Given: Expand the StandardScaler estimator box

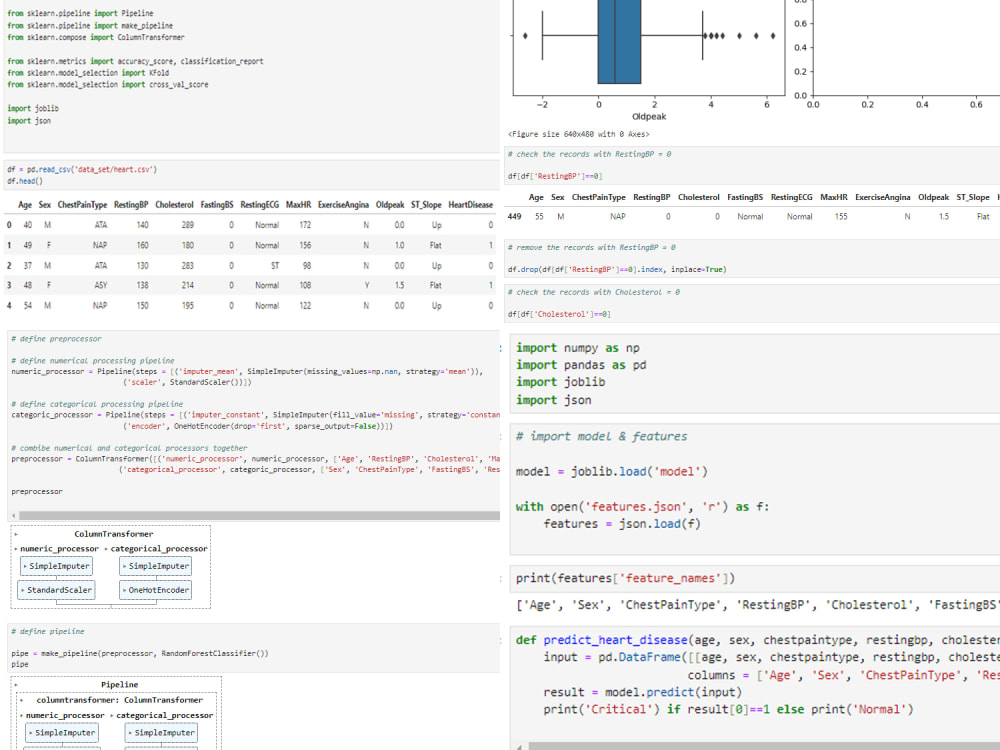Looking at the screenshot, I should click(x=57, y=588).
